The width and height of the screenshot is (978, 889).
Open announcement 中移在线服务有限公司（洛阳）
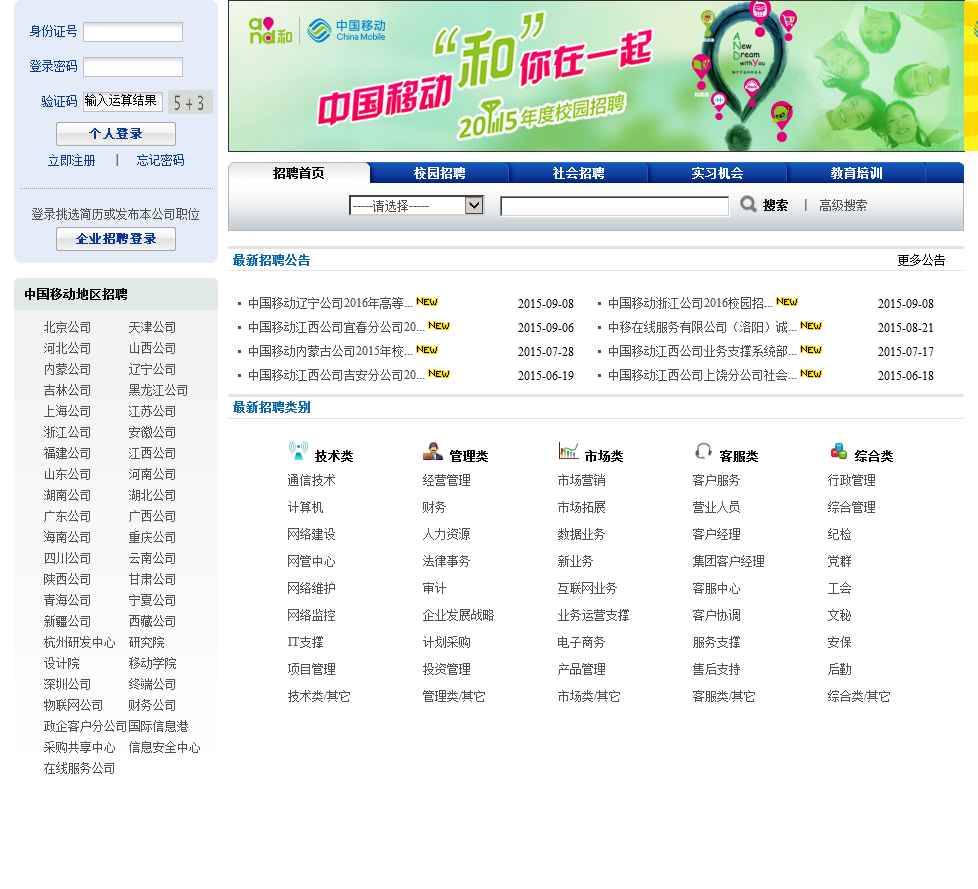tap(702, 327)
